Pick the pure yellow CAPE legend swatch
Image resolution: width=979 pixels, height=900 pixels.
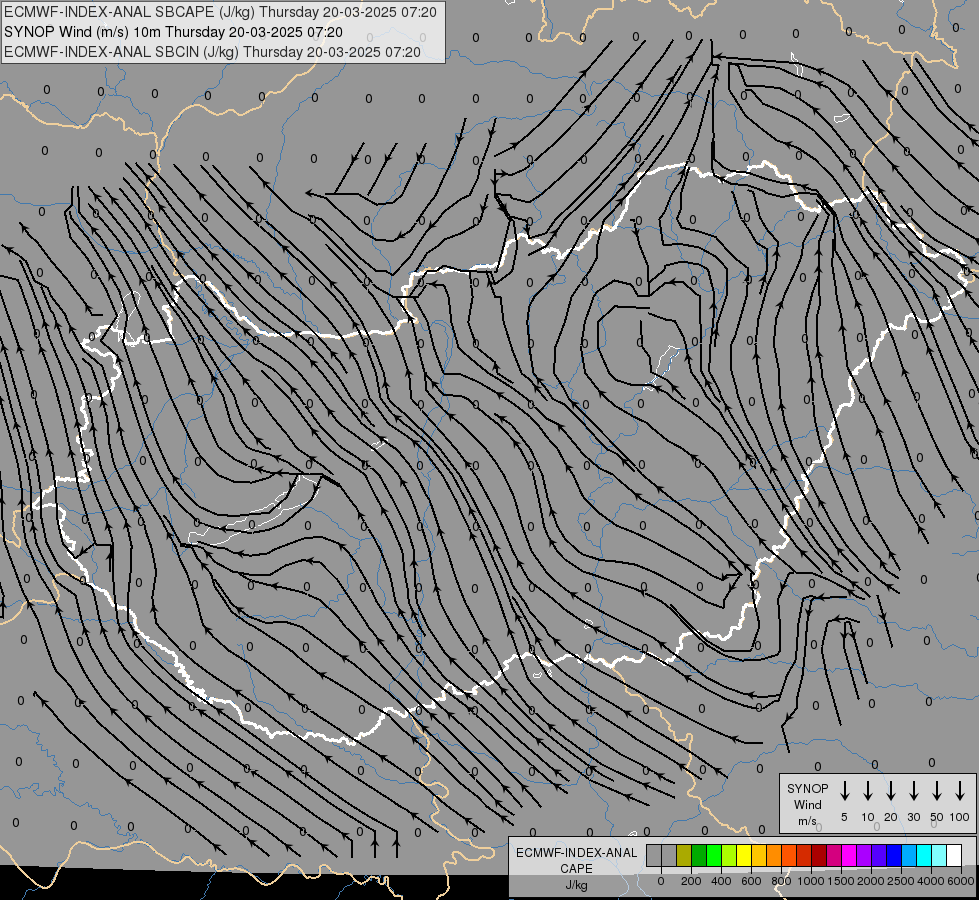744,855
